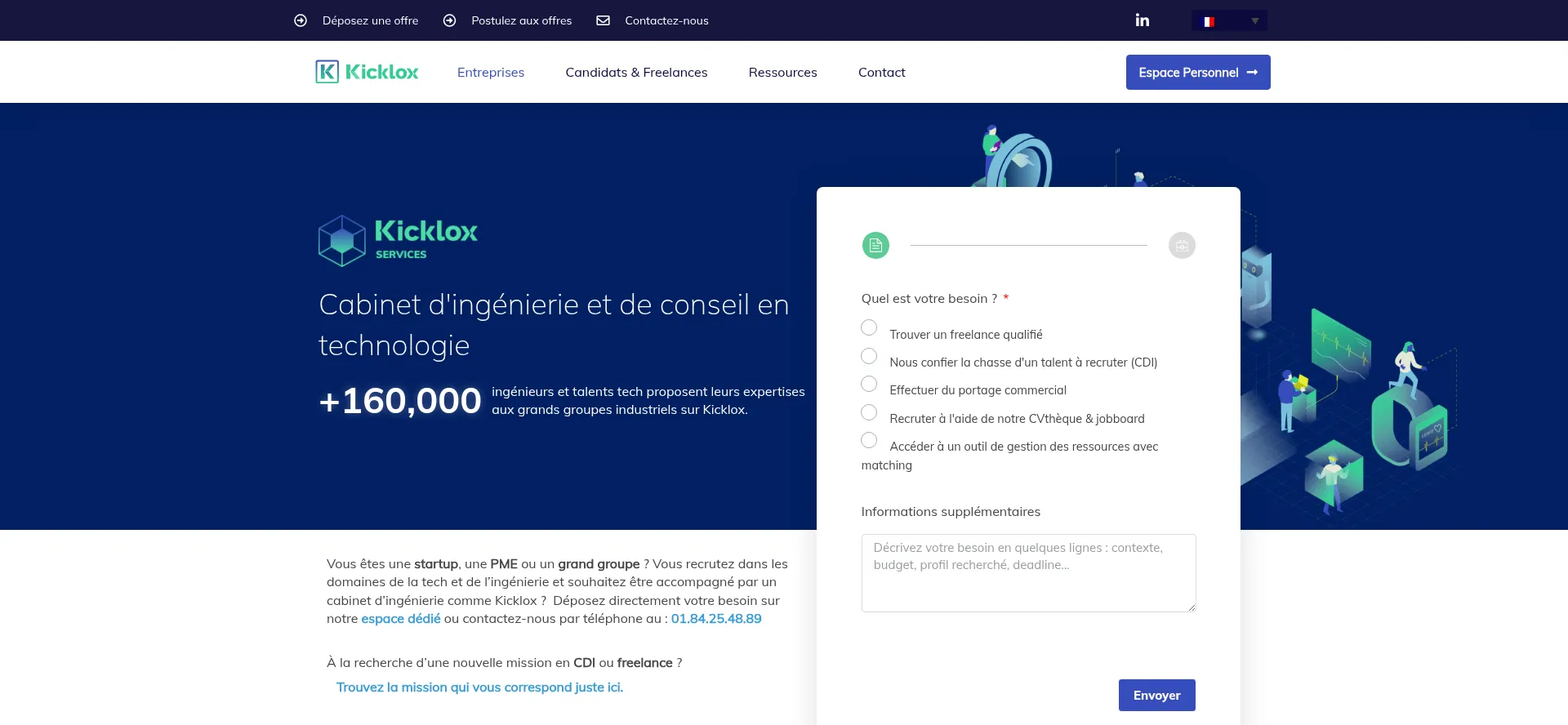
Task: Follow the 'espace dédié' link
Action: tap(401, 619)
